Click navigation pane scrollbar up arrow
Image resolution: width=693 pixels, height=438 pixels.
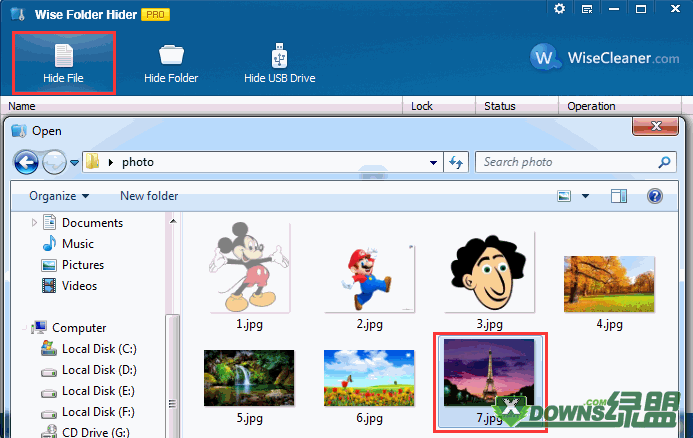(x=173, y=221)
